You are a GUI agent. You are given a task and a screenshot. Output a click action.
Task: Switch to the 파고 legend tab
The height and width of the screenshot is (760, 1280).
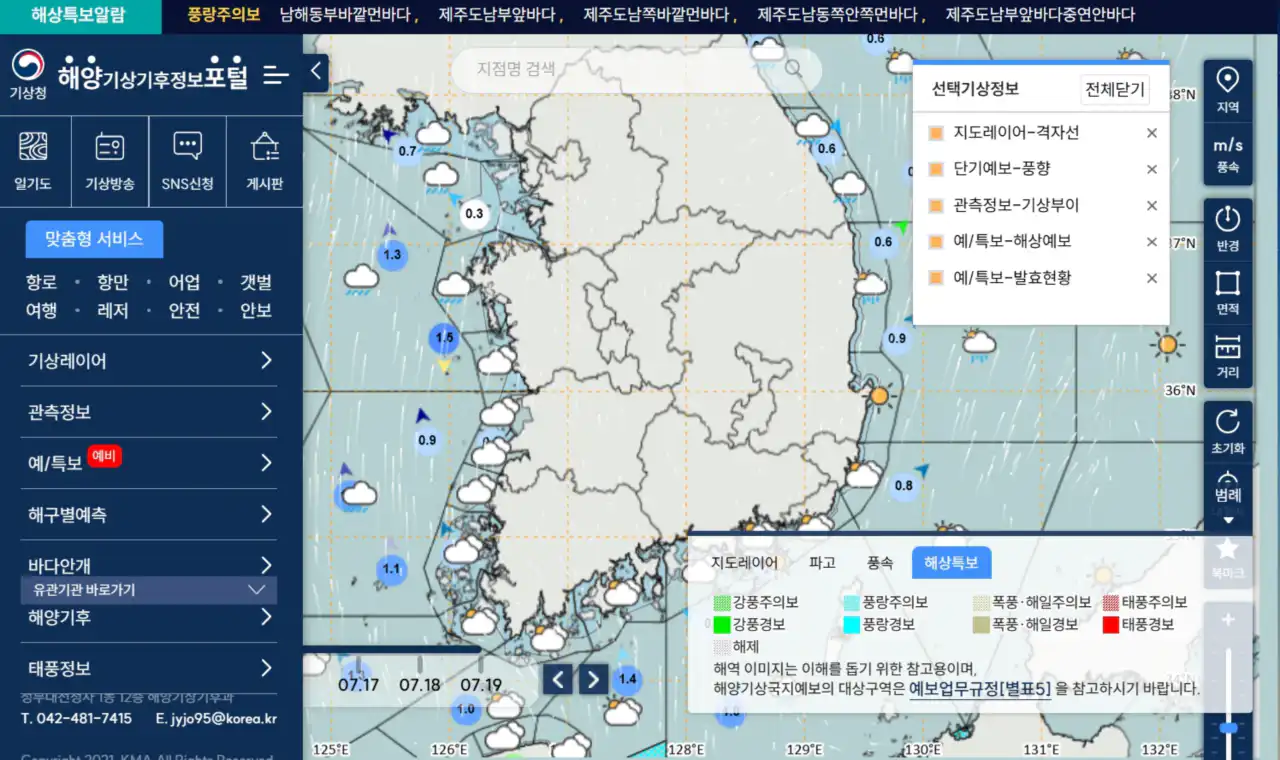tap(822, 563)
